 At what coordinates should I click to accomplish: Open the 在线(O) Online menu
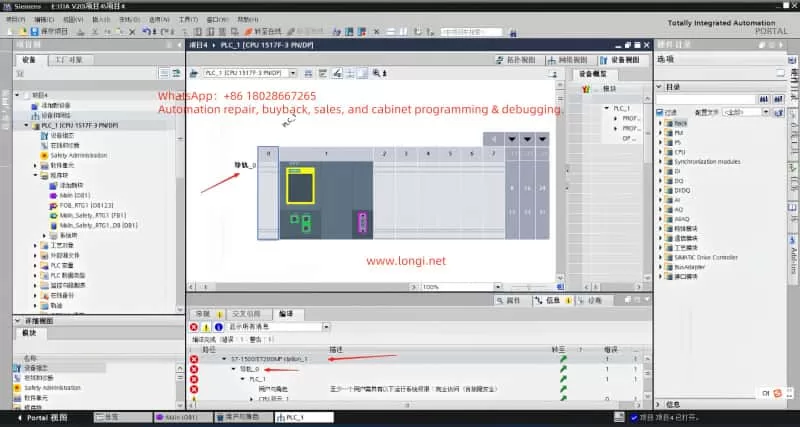(130, 19)
